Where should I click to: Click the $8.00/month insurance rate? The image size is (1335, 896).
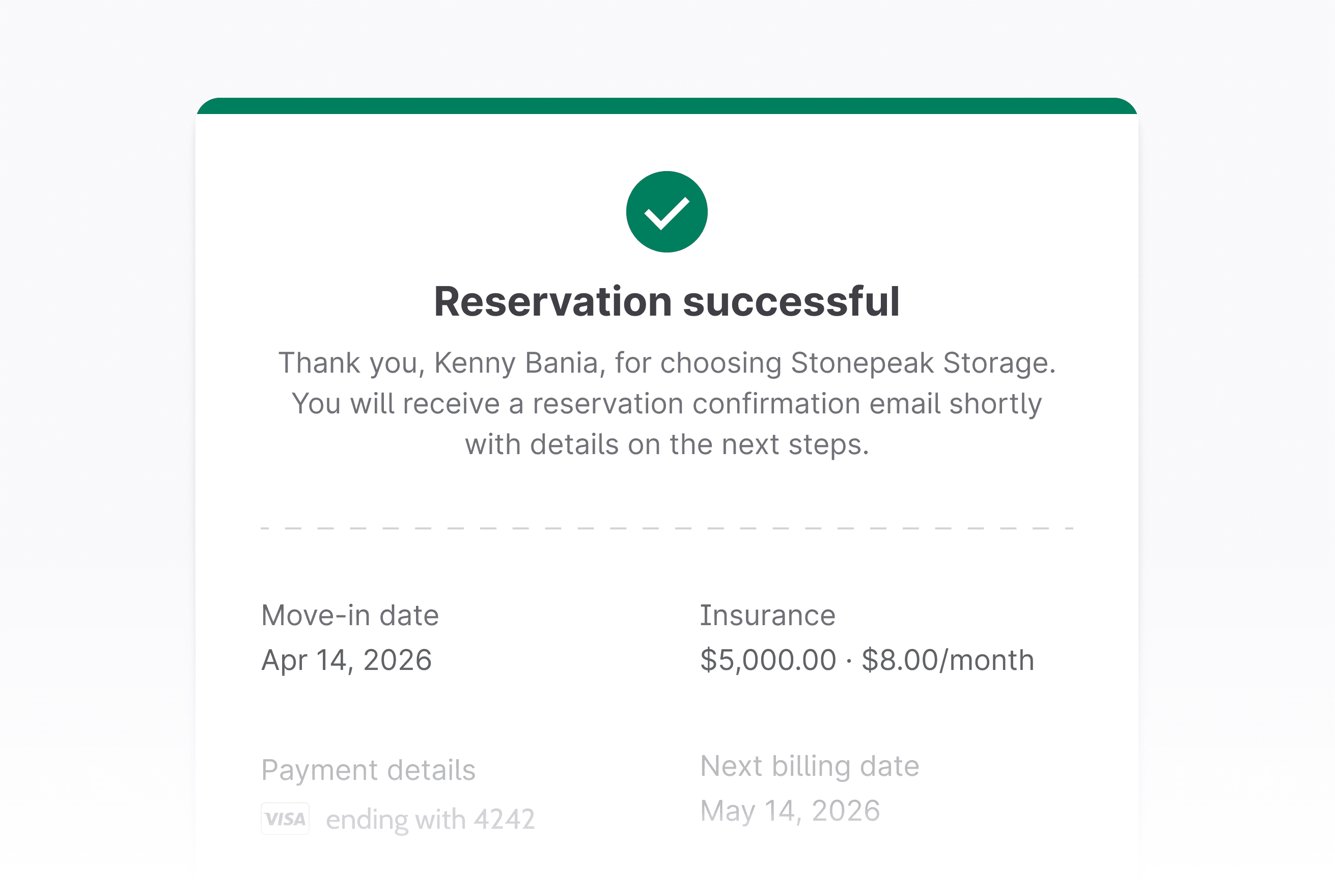[x=948, y=660]
